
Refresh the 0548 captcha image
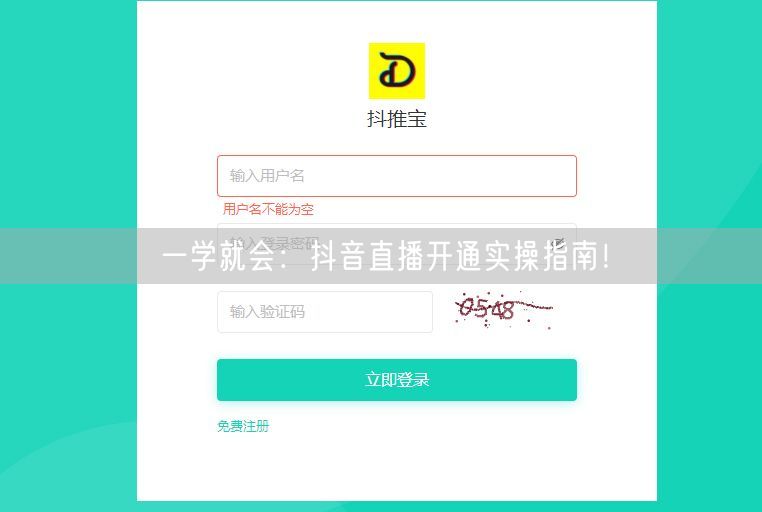tap(503, 310)
